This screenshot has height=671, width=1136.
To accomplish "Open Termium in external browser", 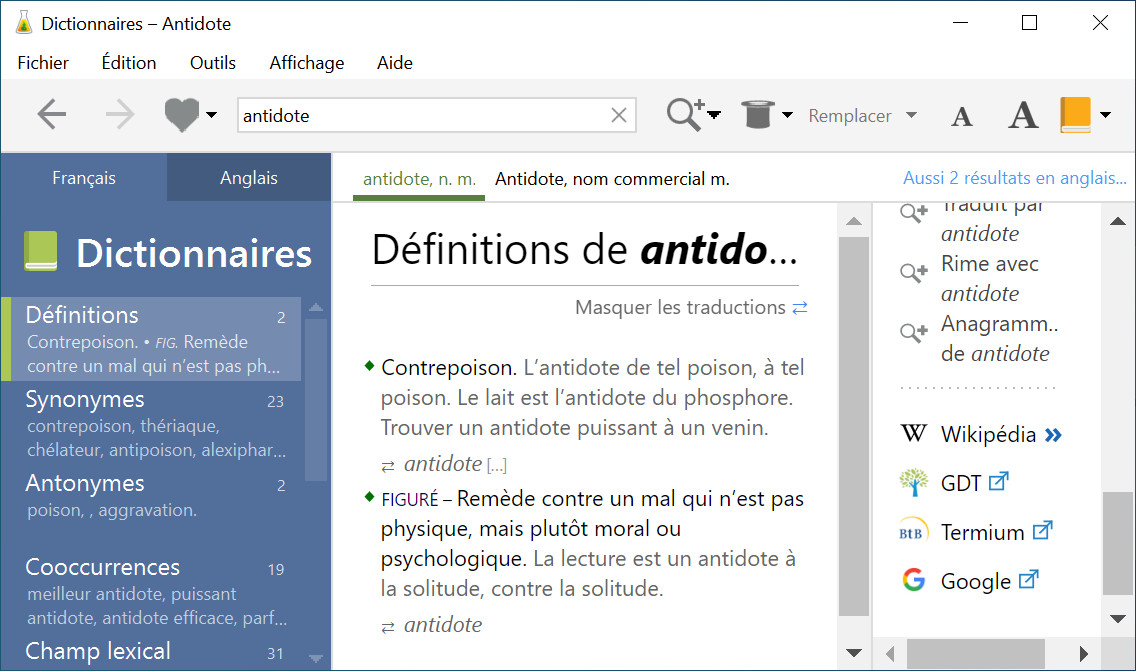I will tap(1043, 531).
